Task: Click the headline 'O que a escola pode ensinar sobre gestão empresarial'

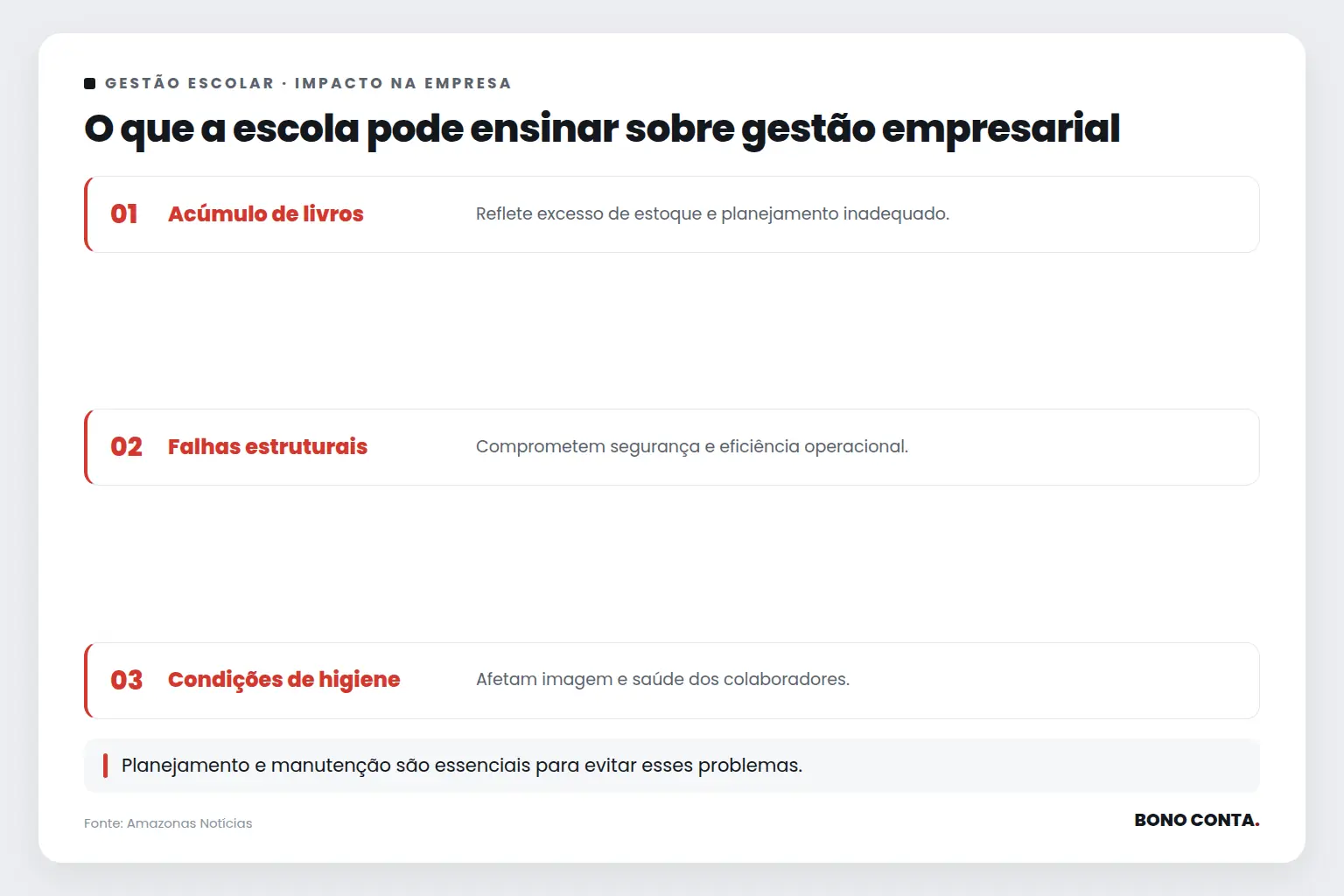Action: pos(602,129)
